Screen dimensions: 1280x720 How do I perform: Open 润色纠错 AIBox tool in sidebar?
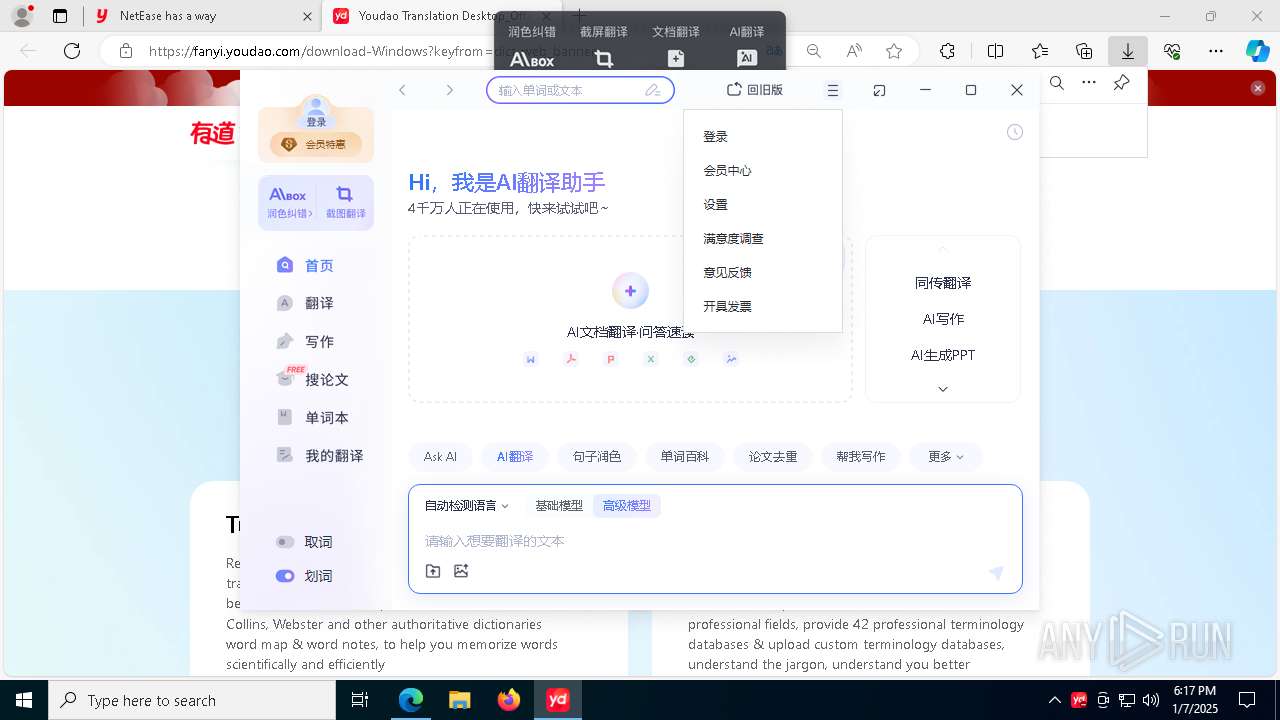pyautogui.click(x=288, y=202)
